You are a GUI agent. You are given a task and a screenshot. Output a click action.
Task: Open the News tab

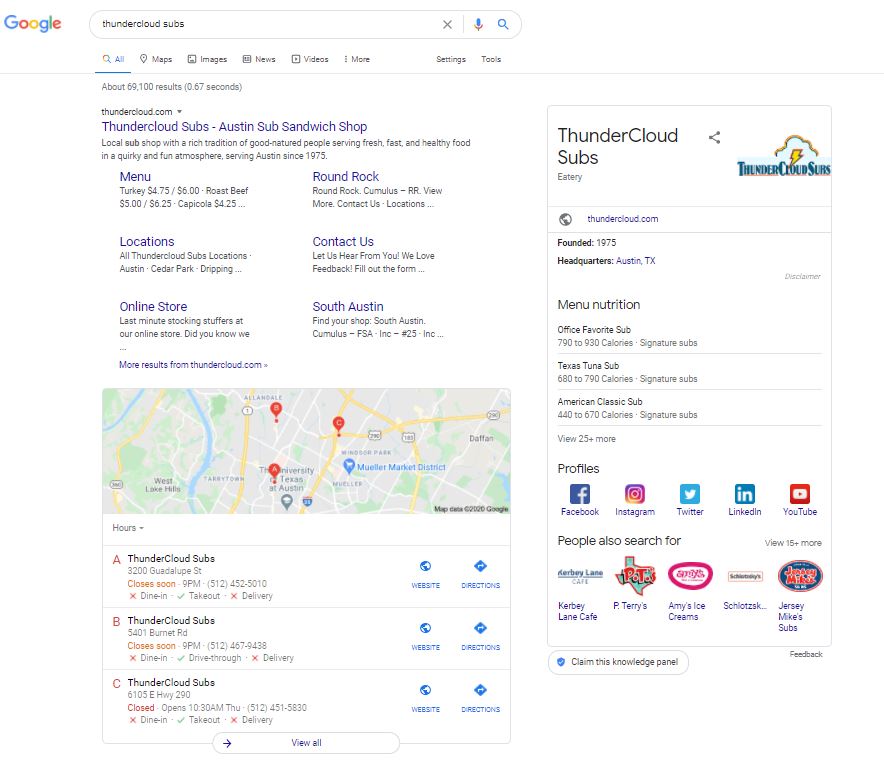point(259,59)
